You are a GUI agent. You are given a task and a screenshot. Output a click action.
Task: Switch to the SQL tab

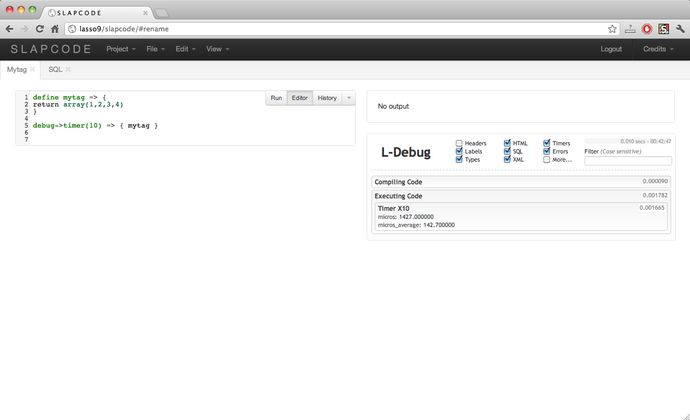[x=55, y=69]
